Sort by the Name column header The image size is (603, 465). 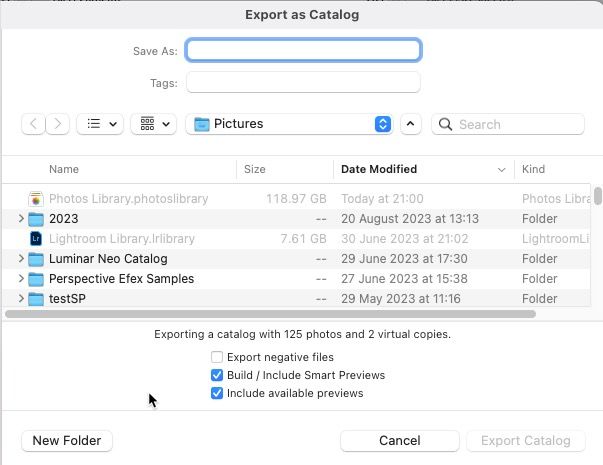tap(64, 170)
